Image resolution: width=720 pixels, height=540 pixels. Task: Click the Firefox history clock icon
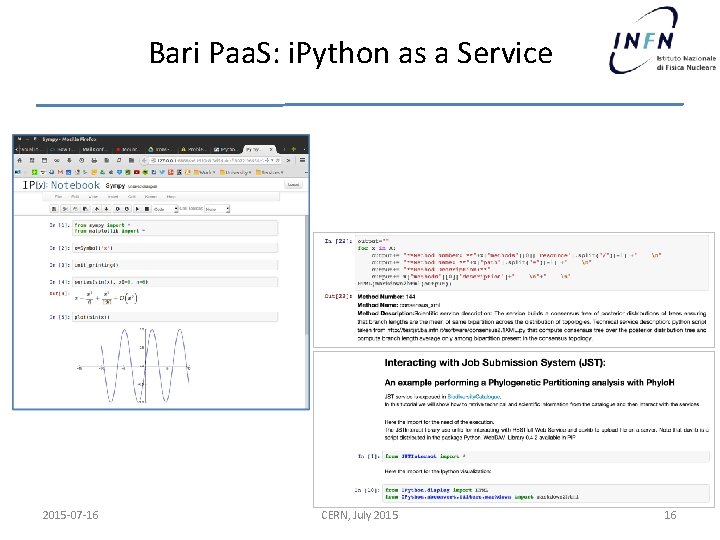(81, 160)
